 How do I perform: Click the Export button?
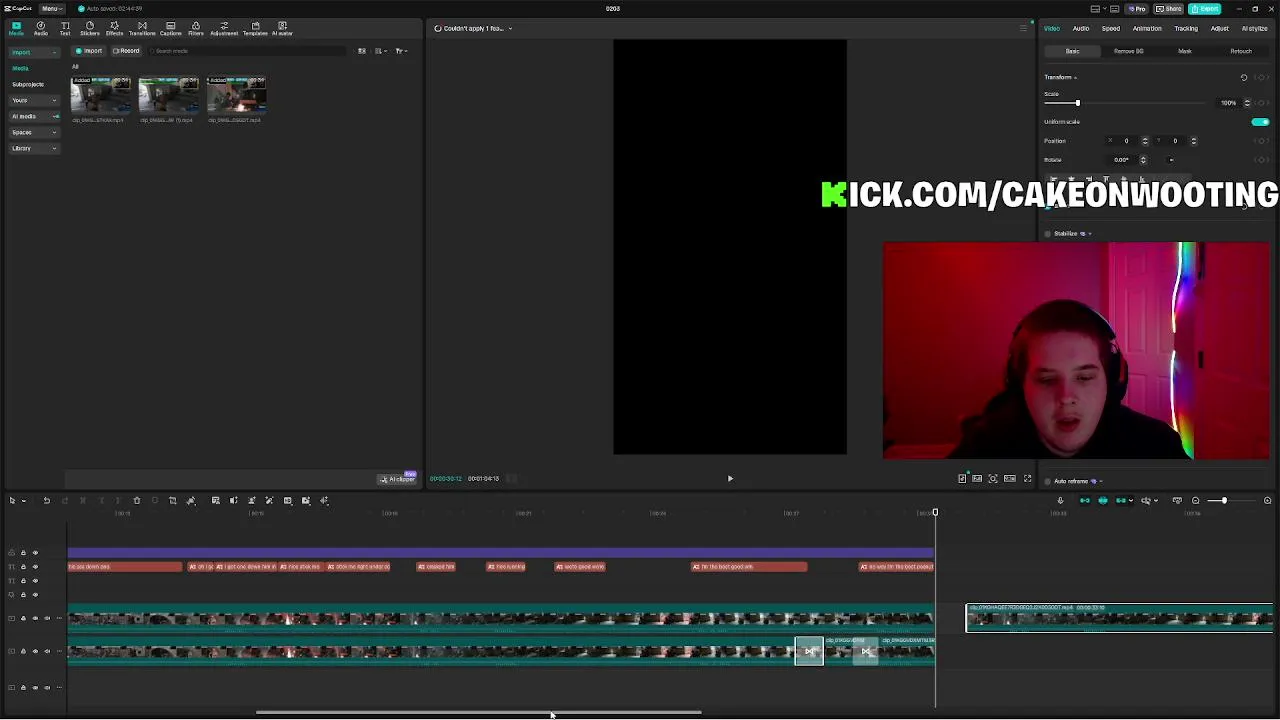click(1206, 8)
